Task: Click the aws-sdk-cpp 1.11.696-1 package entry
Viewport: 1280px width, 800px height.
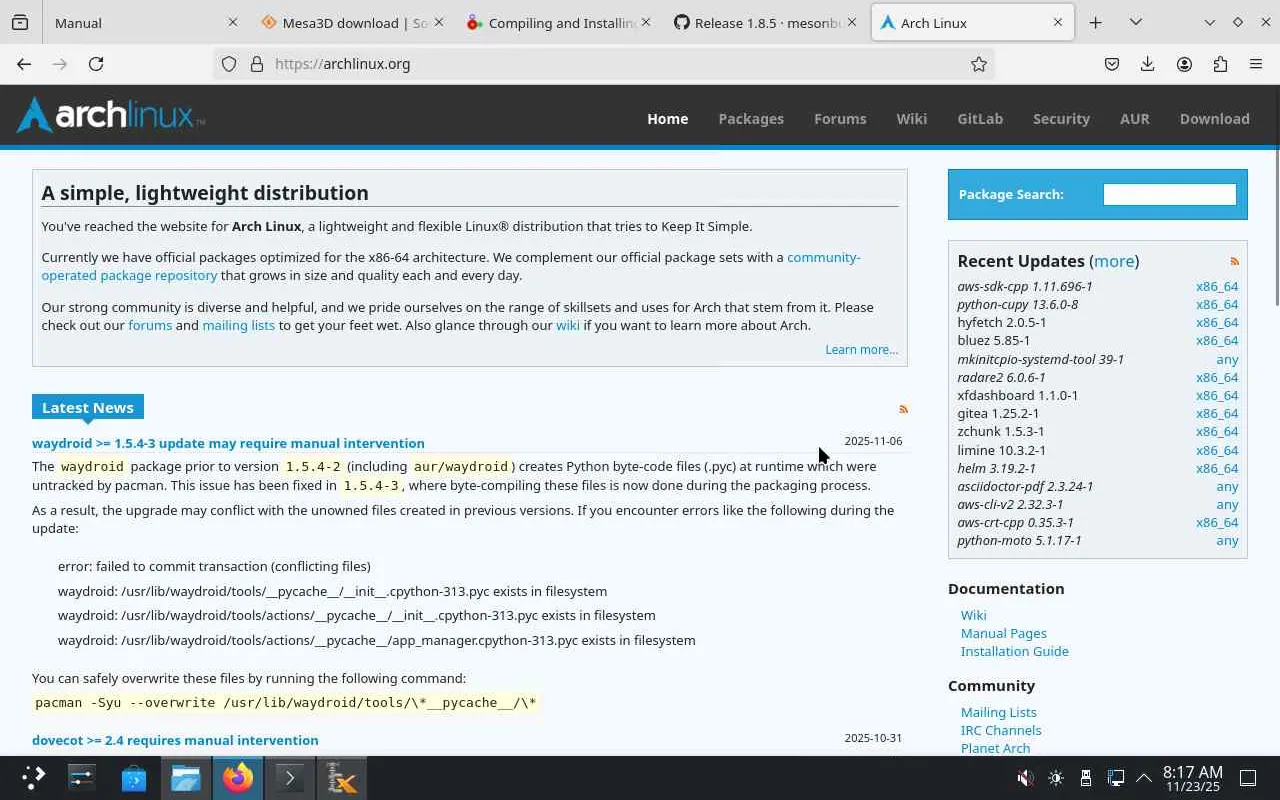Action: coord(1025,286)
